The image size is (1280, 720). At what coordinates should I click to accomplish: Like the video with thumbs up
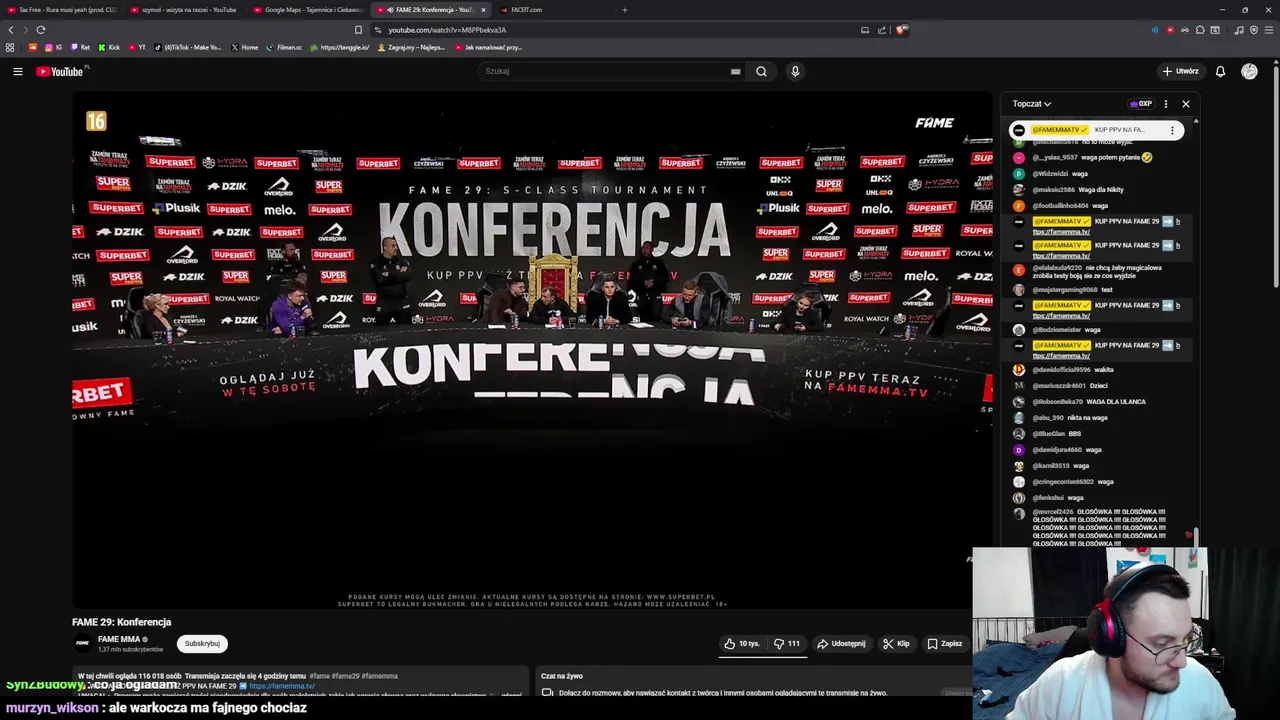[742, 644]
